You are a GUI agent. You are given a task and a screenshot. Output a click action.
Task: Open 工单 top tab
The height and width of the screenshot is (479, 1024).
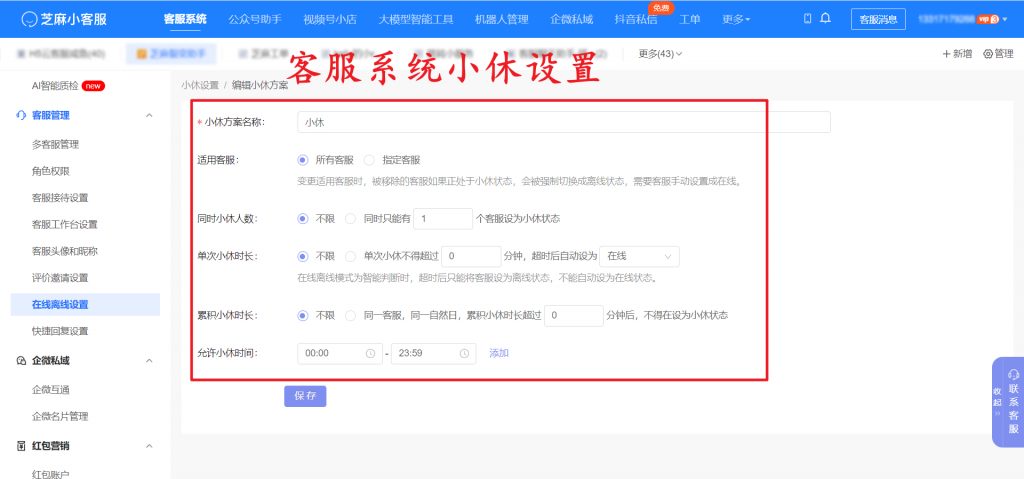[x=690, y=19]
